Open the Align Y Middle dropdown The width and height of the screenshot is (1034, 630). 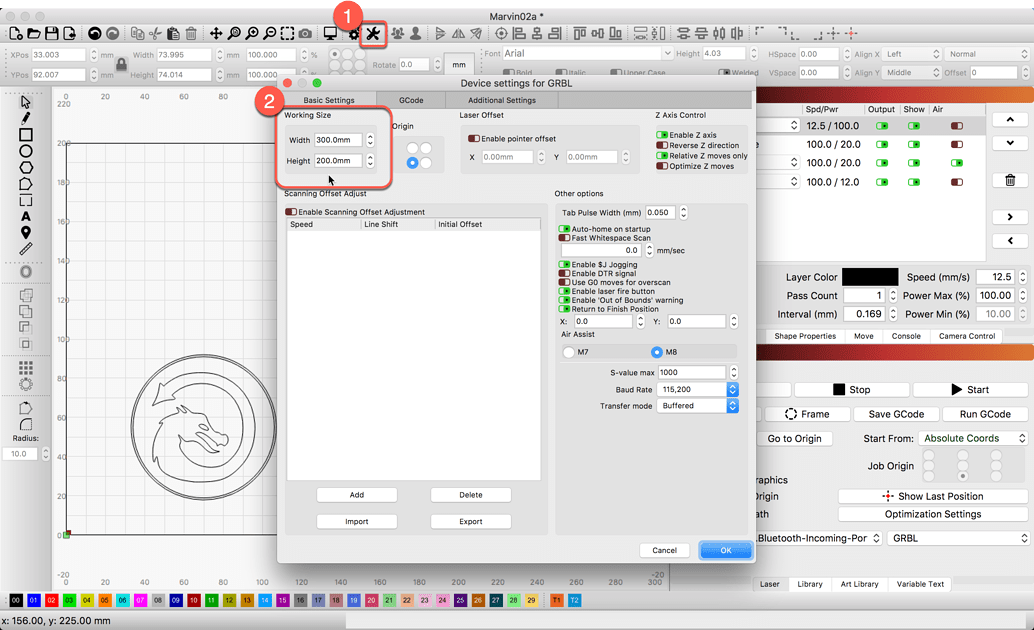(x=911, y=73)
